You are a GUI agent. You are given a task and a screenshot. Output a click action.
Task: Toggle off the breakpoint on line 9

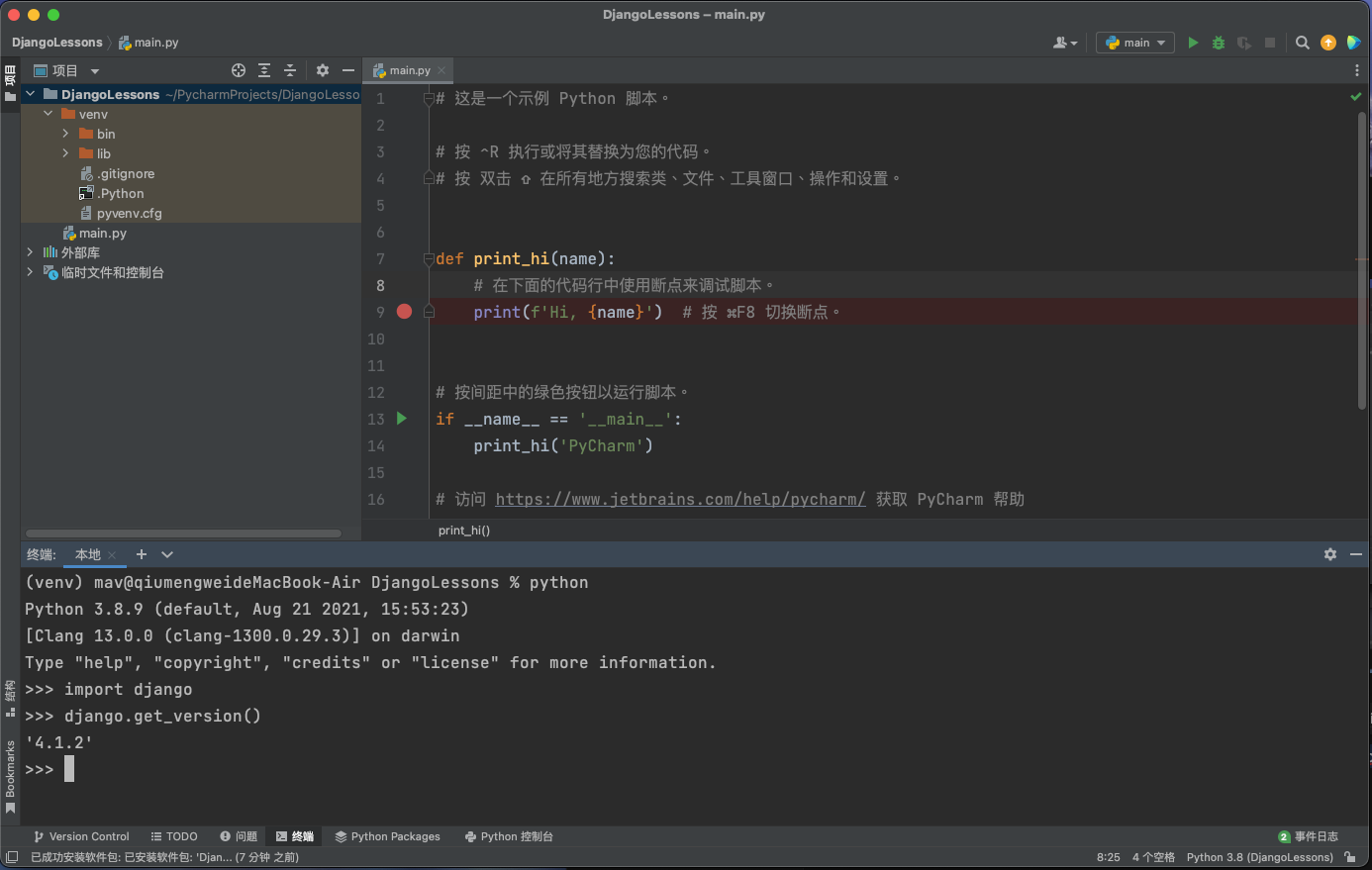click(404, 312)
